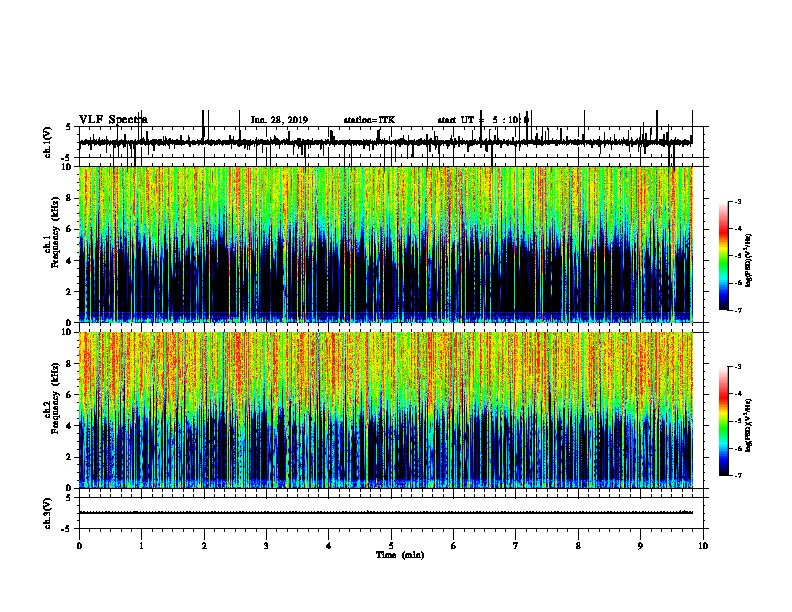Click x-axis tick label "1"

coord(141,546)
